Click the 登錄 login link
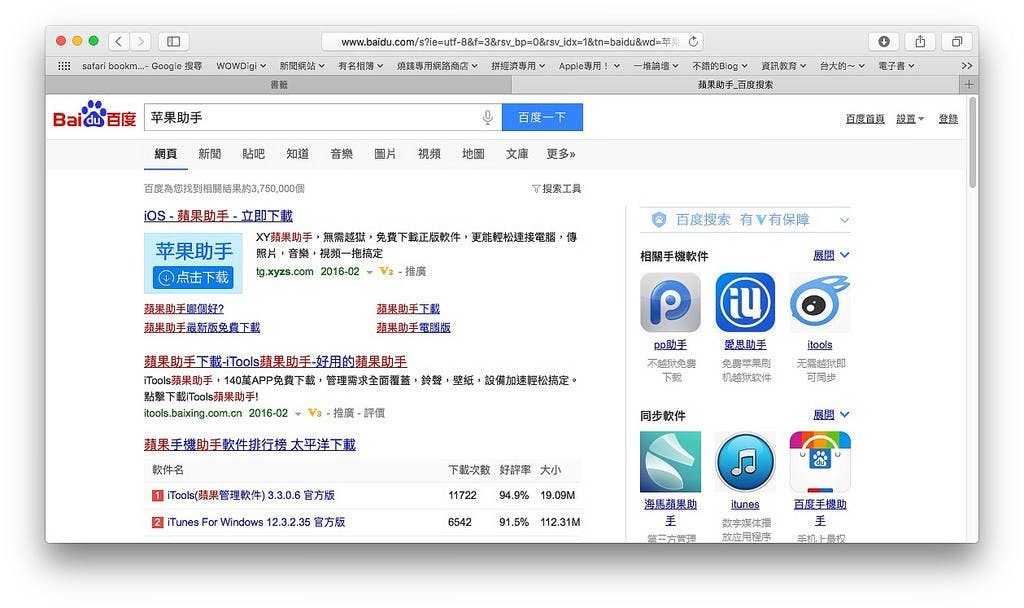This screenshot has width=1024, height=608. [x=948, y=118]
